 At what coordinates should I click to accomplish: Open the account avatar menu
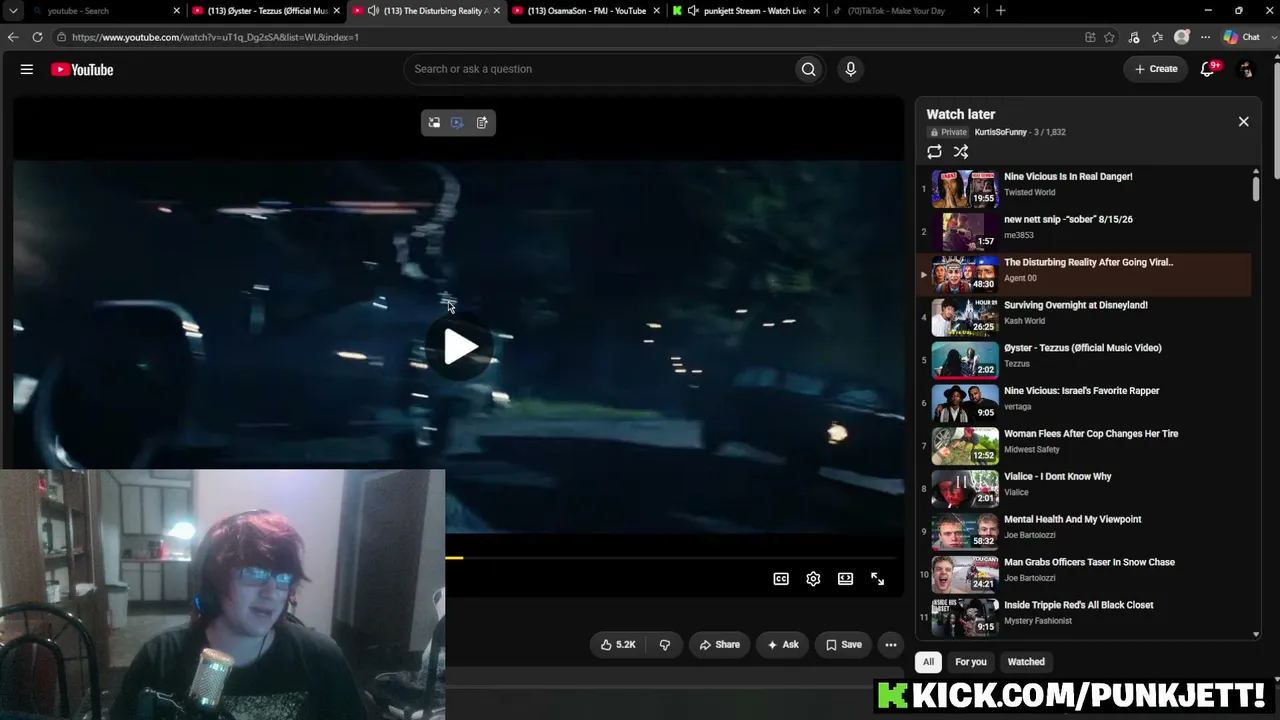tap(1245, 69)
